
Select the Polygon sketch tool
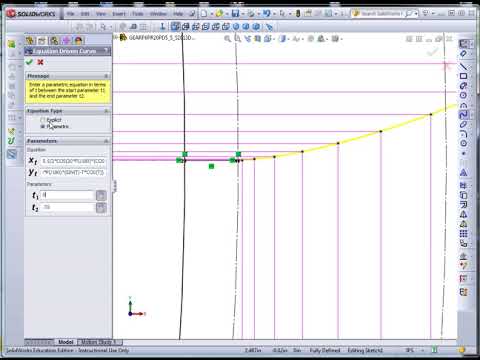point(463,143)
